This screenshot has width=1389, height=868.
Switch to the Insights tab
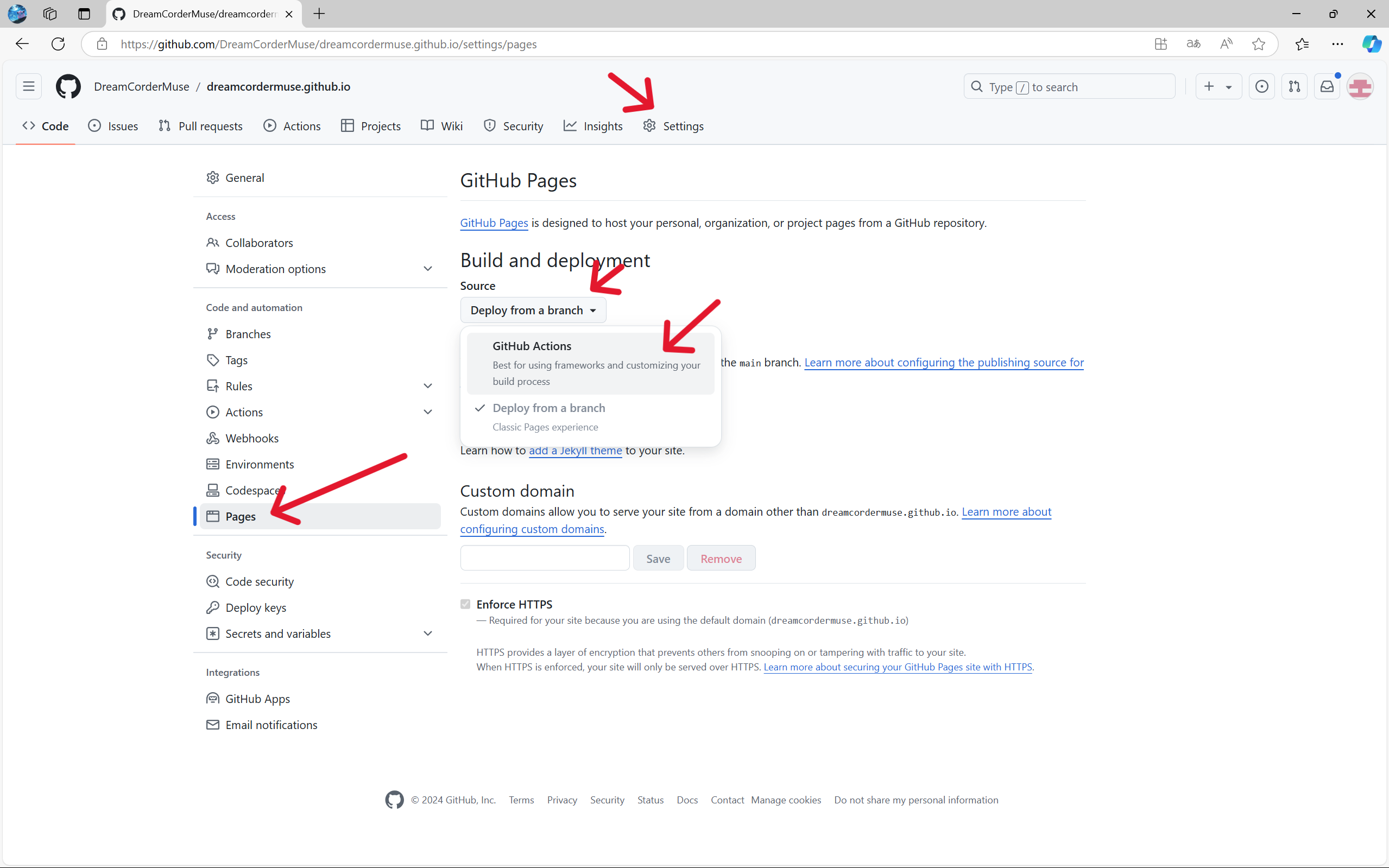click(x=593, y=126)
